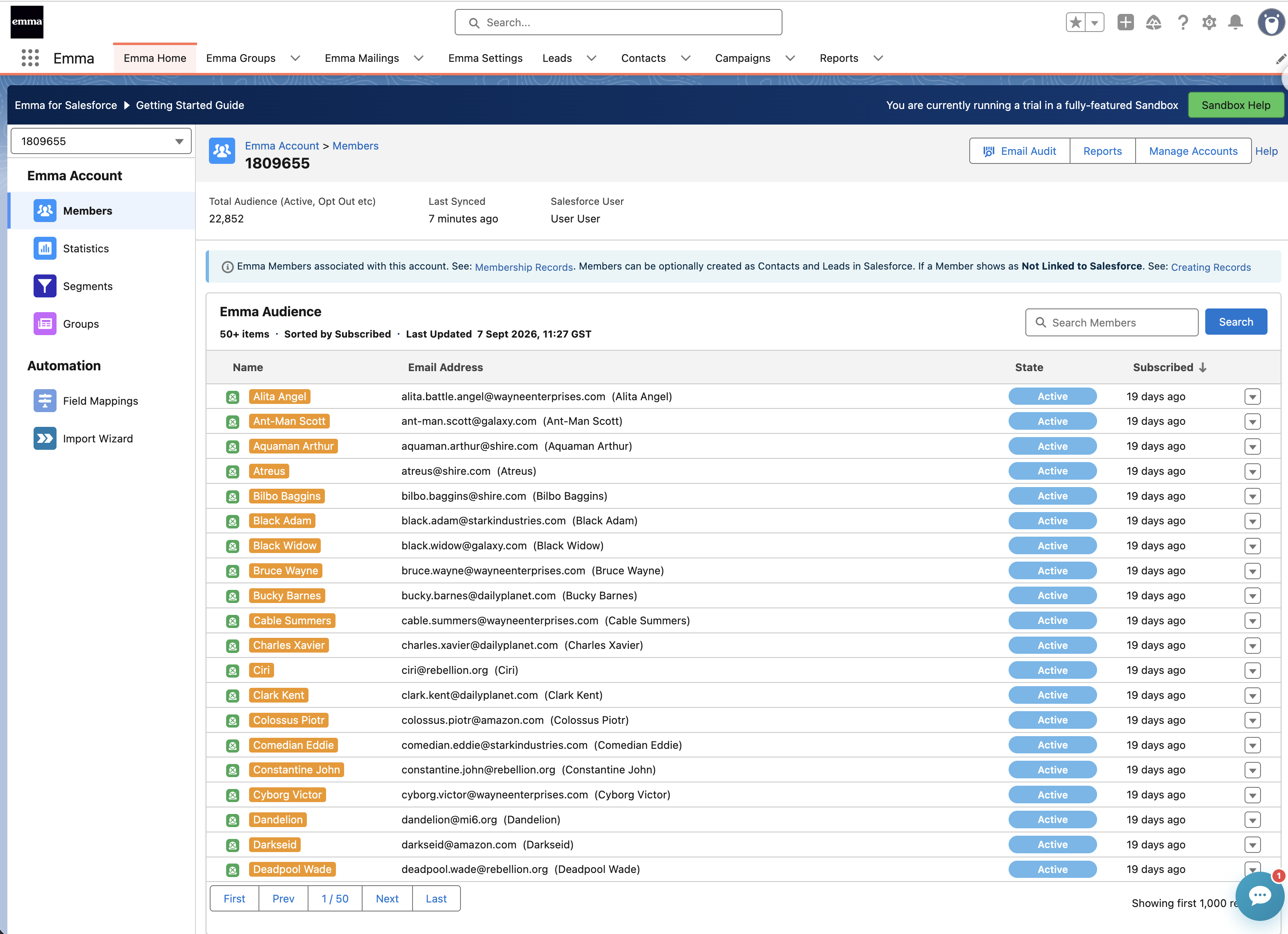Image resolution: width=1288 pixels, height=934 pixels.
Task: Open the Setup gear icon
Action: (1209, 23)
